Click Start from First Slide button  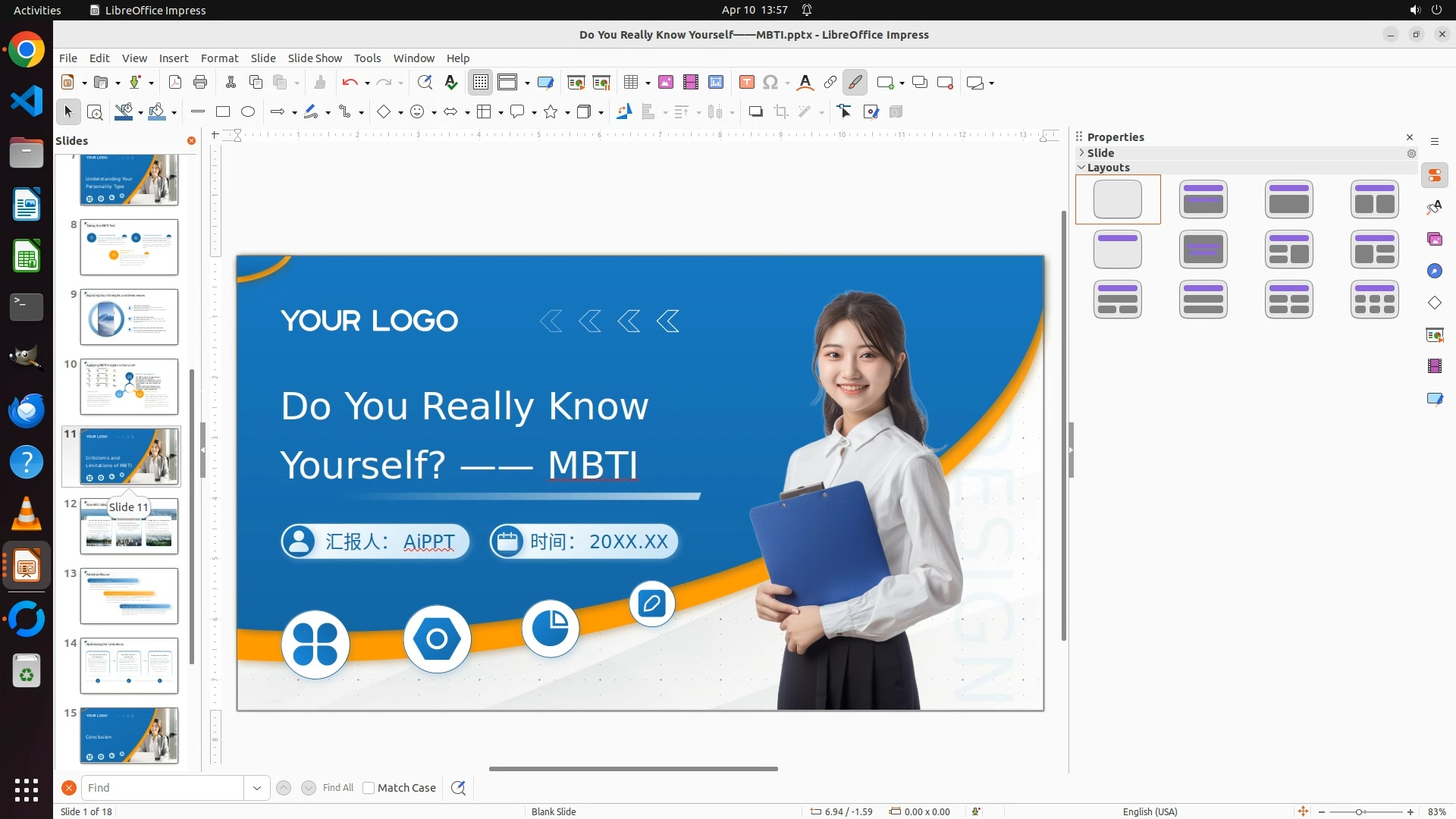pos(576,83)
